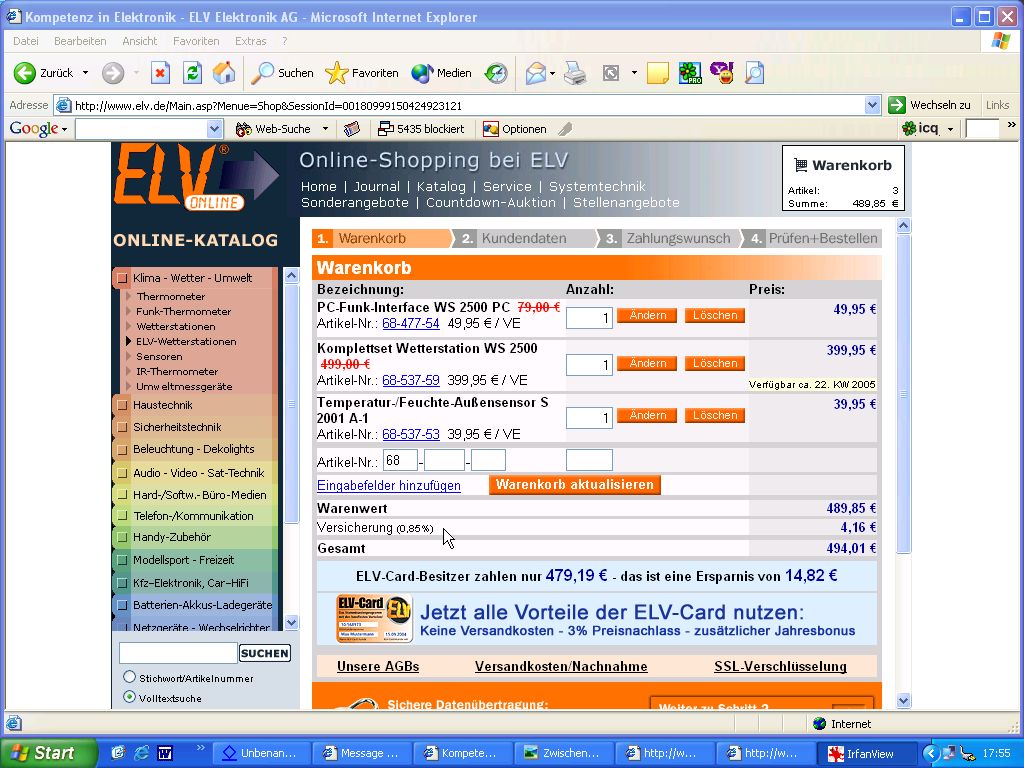
Task: Open Web-Suche dropdown arrow
Action: (325, 129)
